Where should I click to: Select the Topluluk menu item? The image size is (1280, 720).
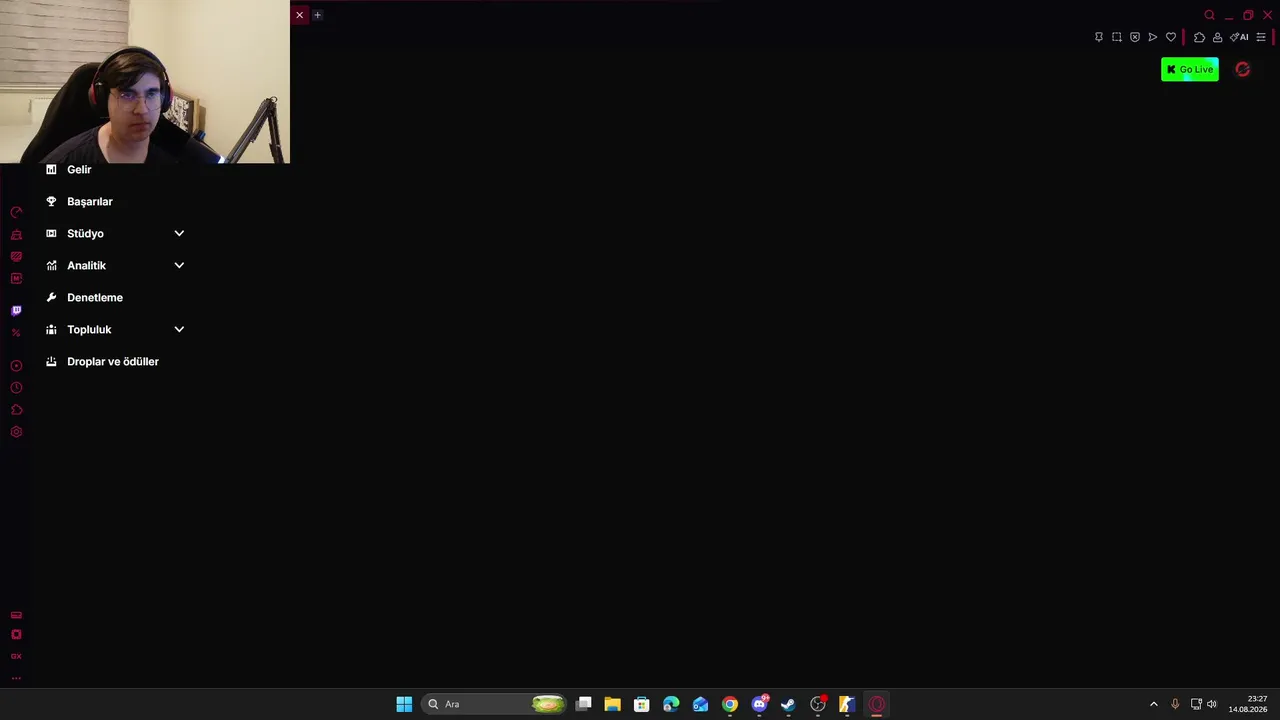(x=89, y=330)
